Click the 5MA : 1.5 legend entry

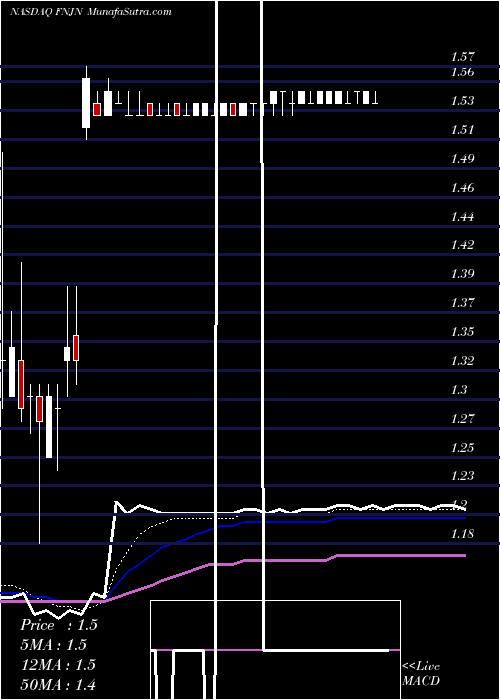54,645
